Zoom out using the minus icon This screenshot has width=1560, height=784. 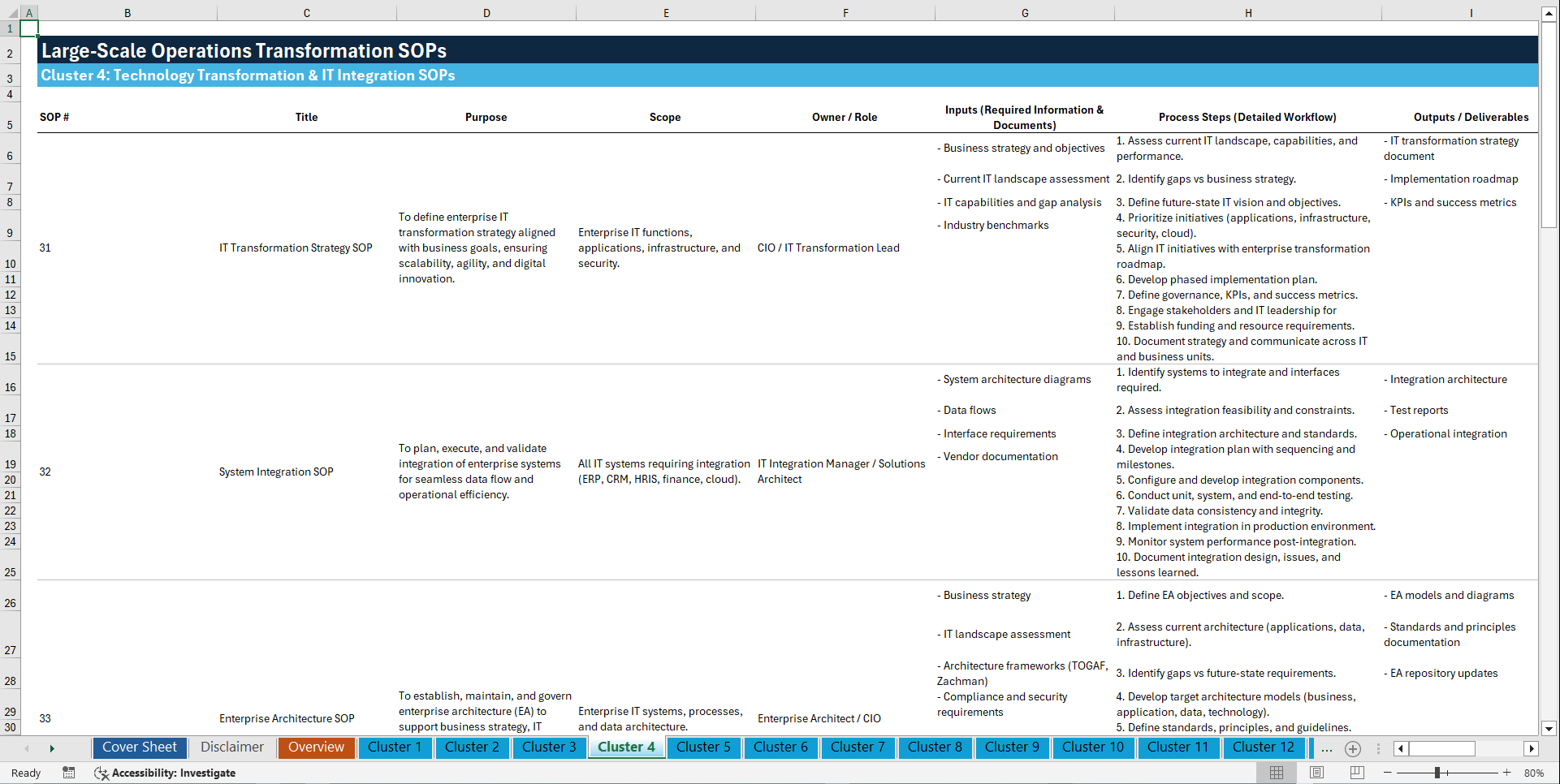pos(1388,773)
